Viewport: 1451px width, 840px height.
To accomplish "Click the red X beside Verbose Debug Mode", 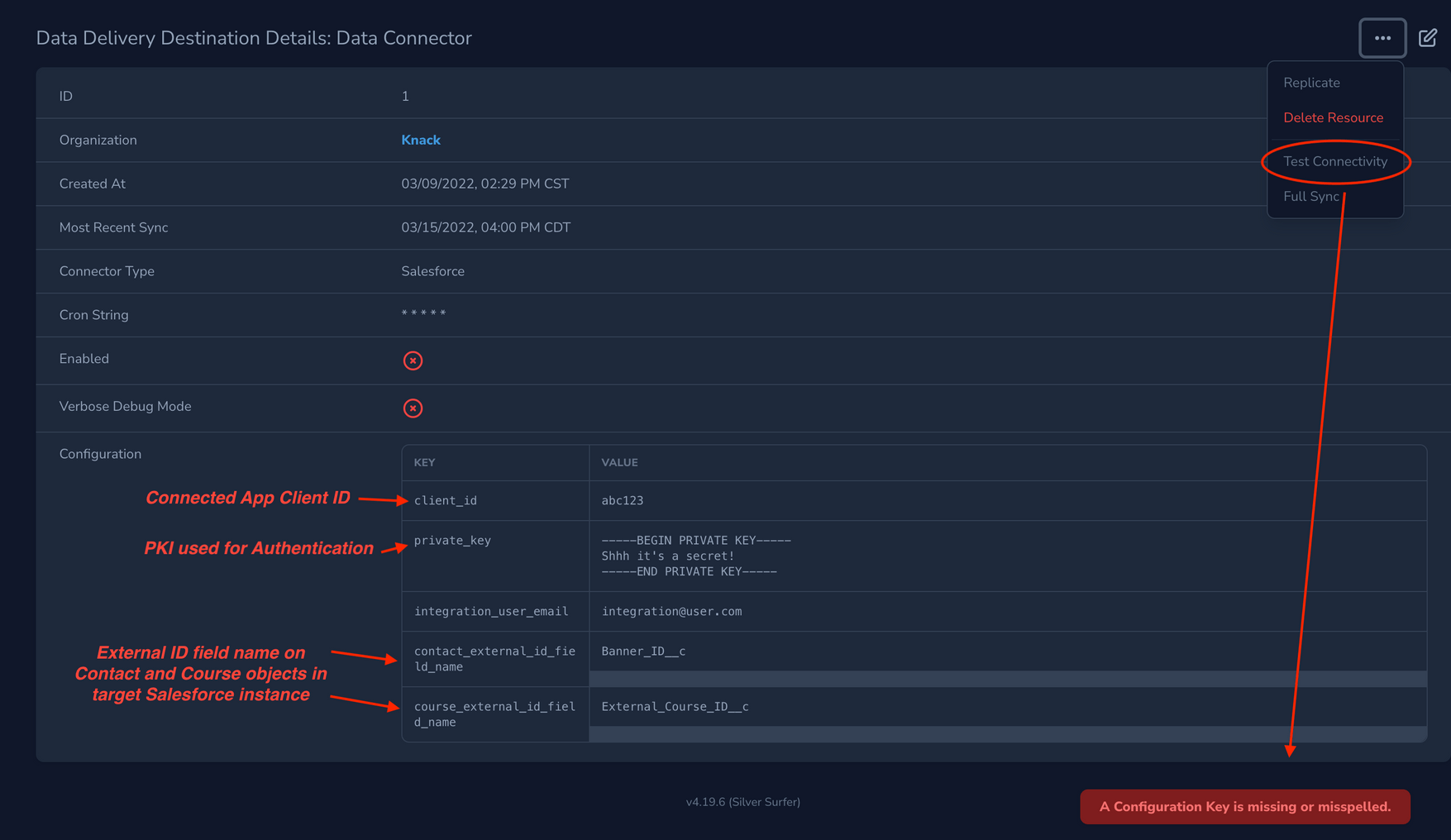I will click(x=413, y=408).
